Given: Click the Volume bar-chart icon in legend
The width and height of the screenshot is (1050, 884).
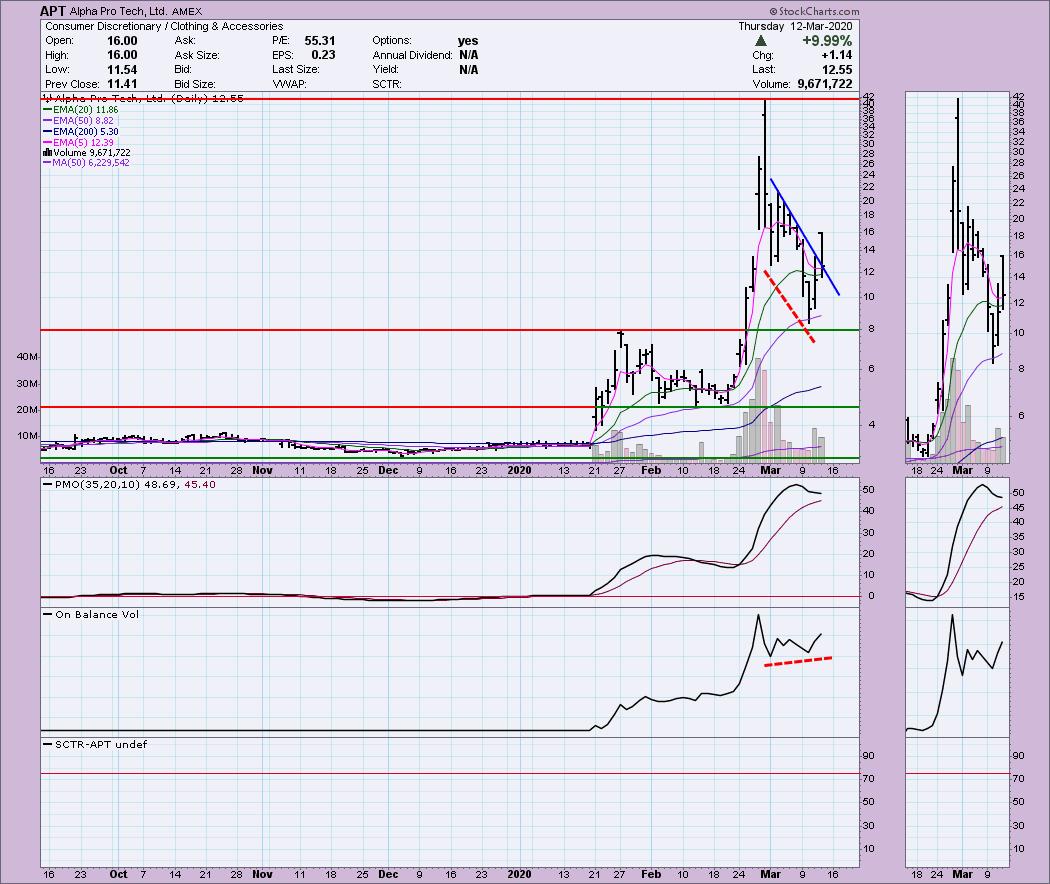Looking at the screenshot, I should click(47, 153).
